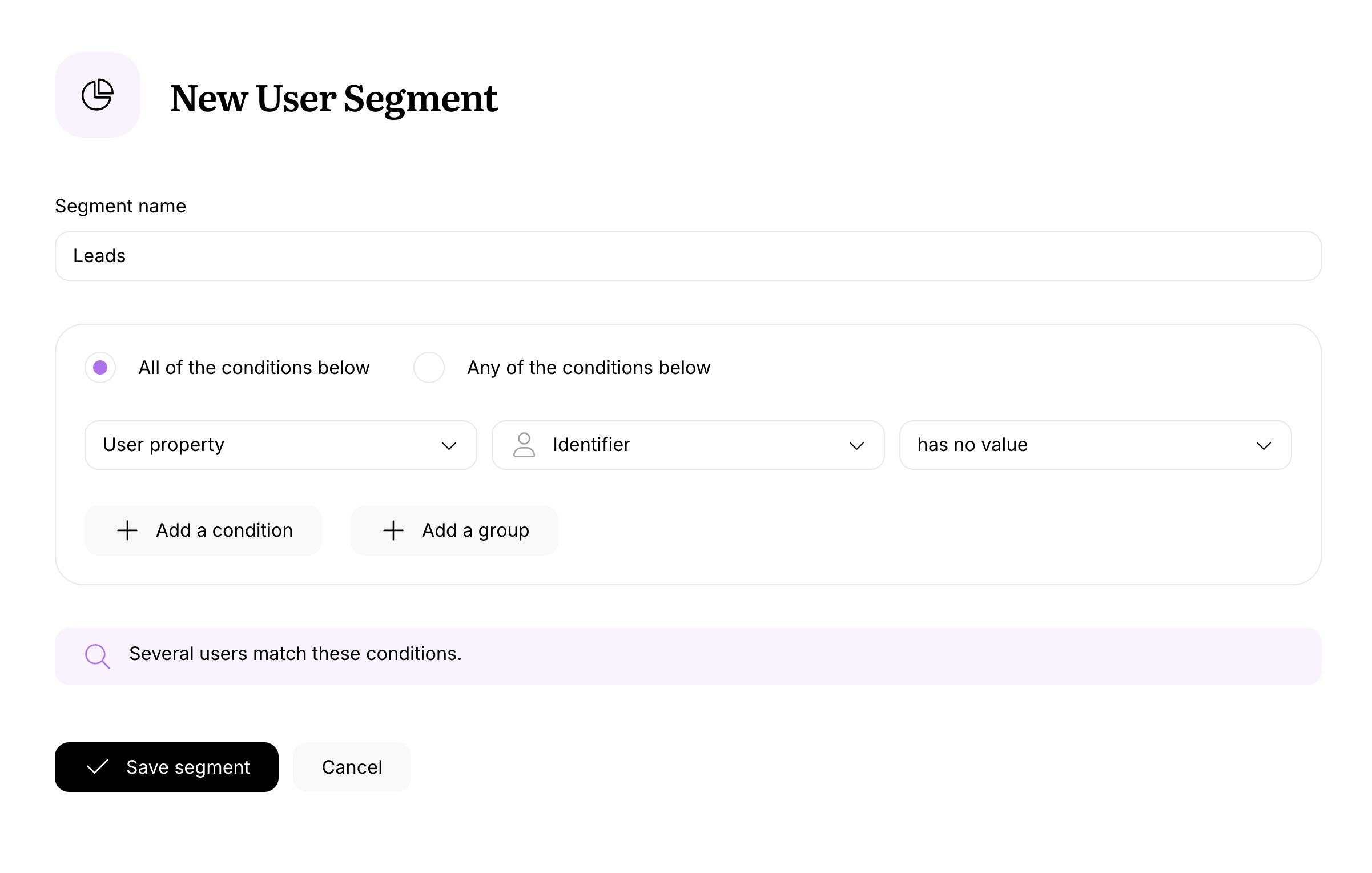Screen dimensions: 1372x873
Task: Click the chevron on 'has no value' field
Action: pos(1264,446)
